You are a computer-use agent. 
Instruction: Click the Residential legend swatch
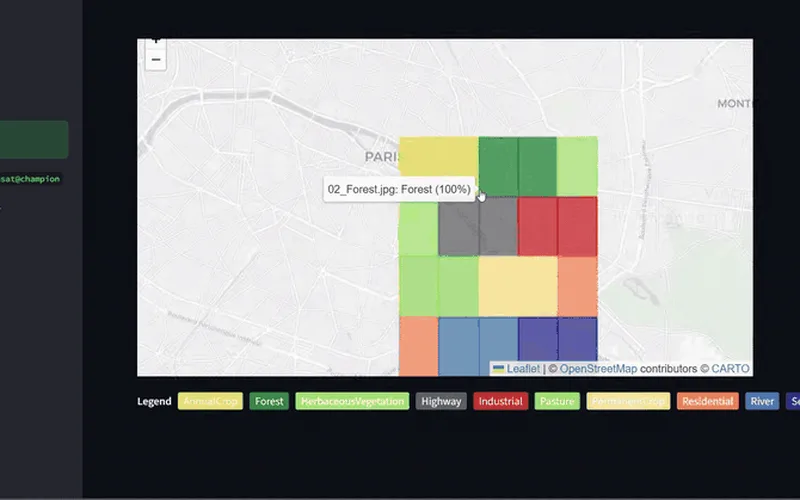(708, 401)
